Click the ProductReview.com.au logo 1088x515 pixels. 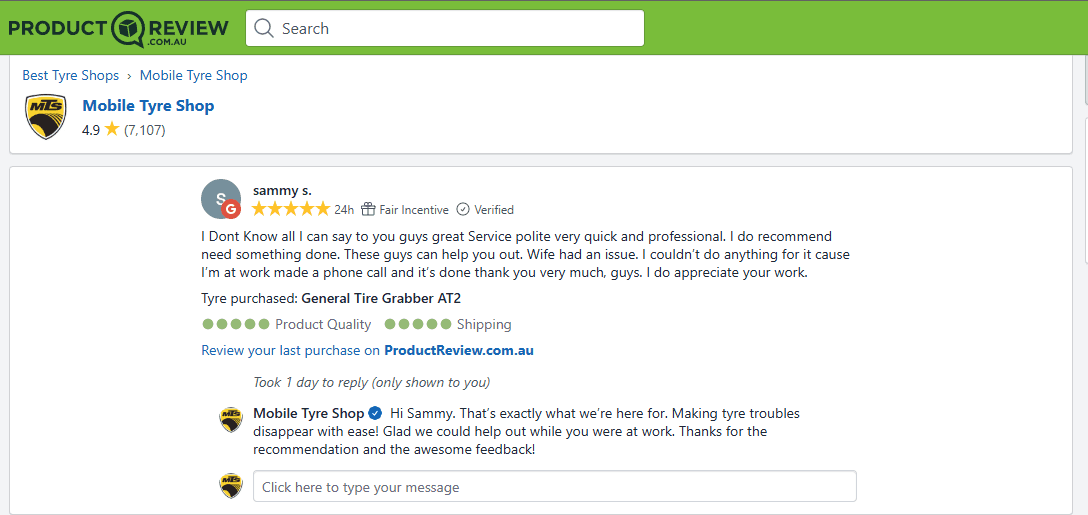117,28
